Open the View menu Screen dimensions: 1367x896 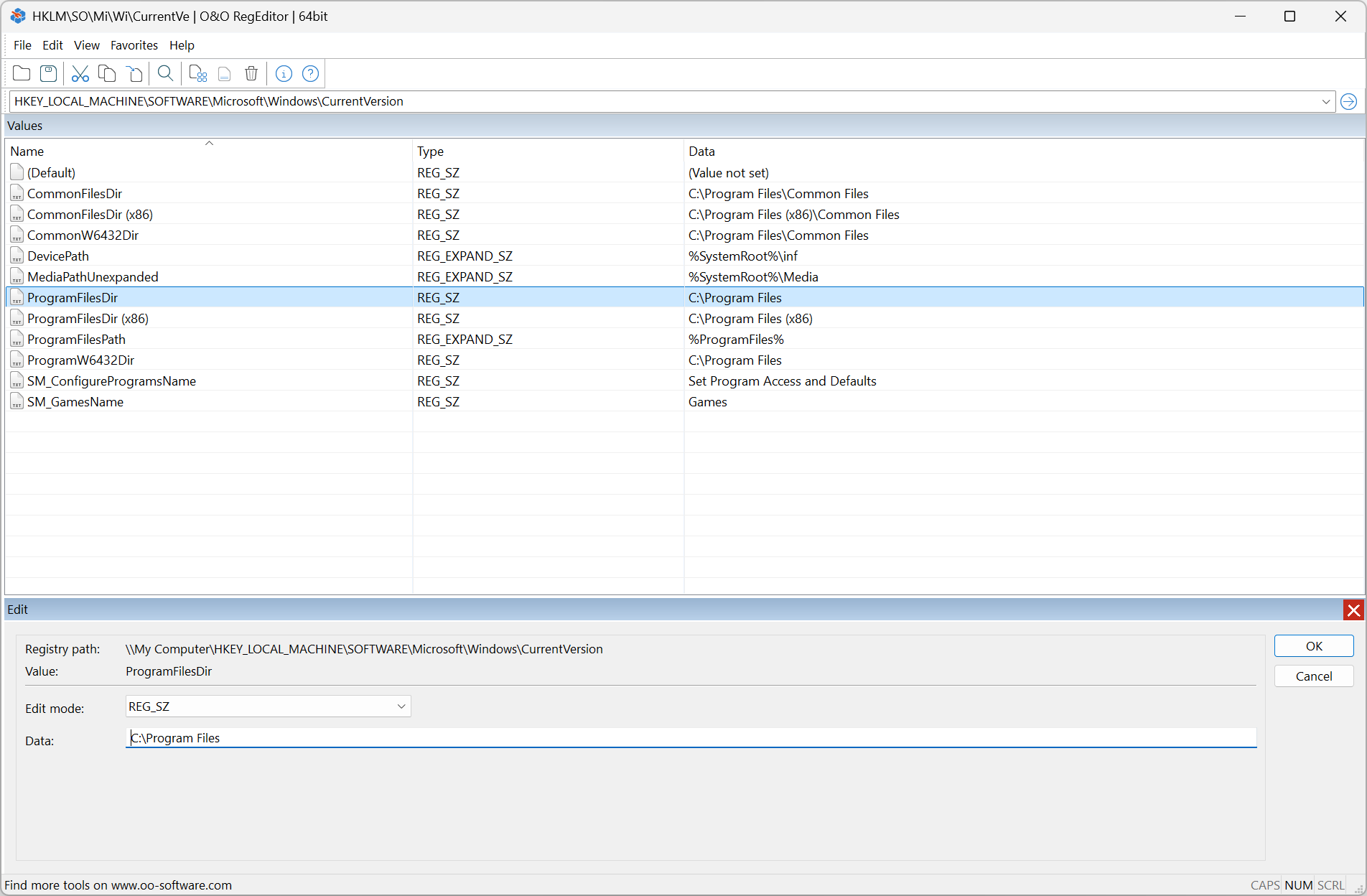[x=87, y=45]
